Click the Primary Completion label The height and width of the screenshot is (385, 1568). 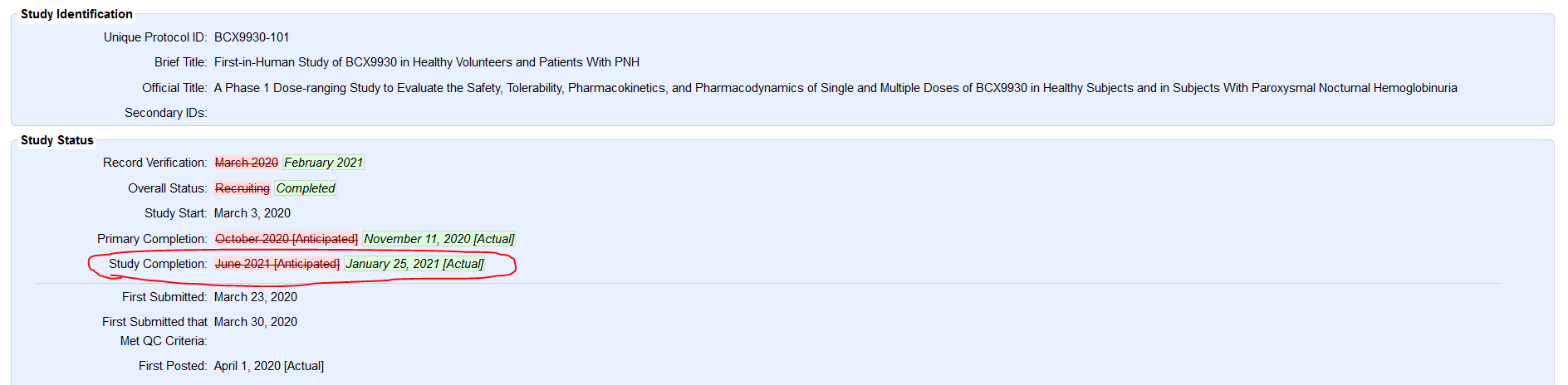pyautogui.click(x=152, y=239)
